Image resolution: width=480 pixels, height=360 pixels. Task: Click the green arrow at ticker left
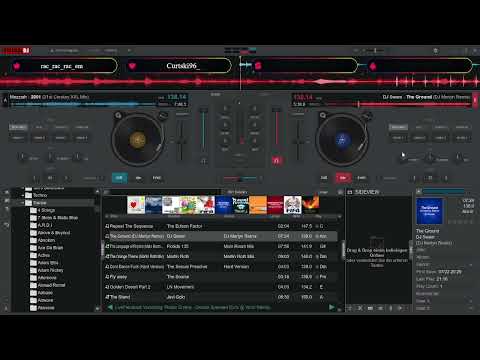pos(110,307)
